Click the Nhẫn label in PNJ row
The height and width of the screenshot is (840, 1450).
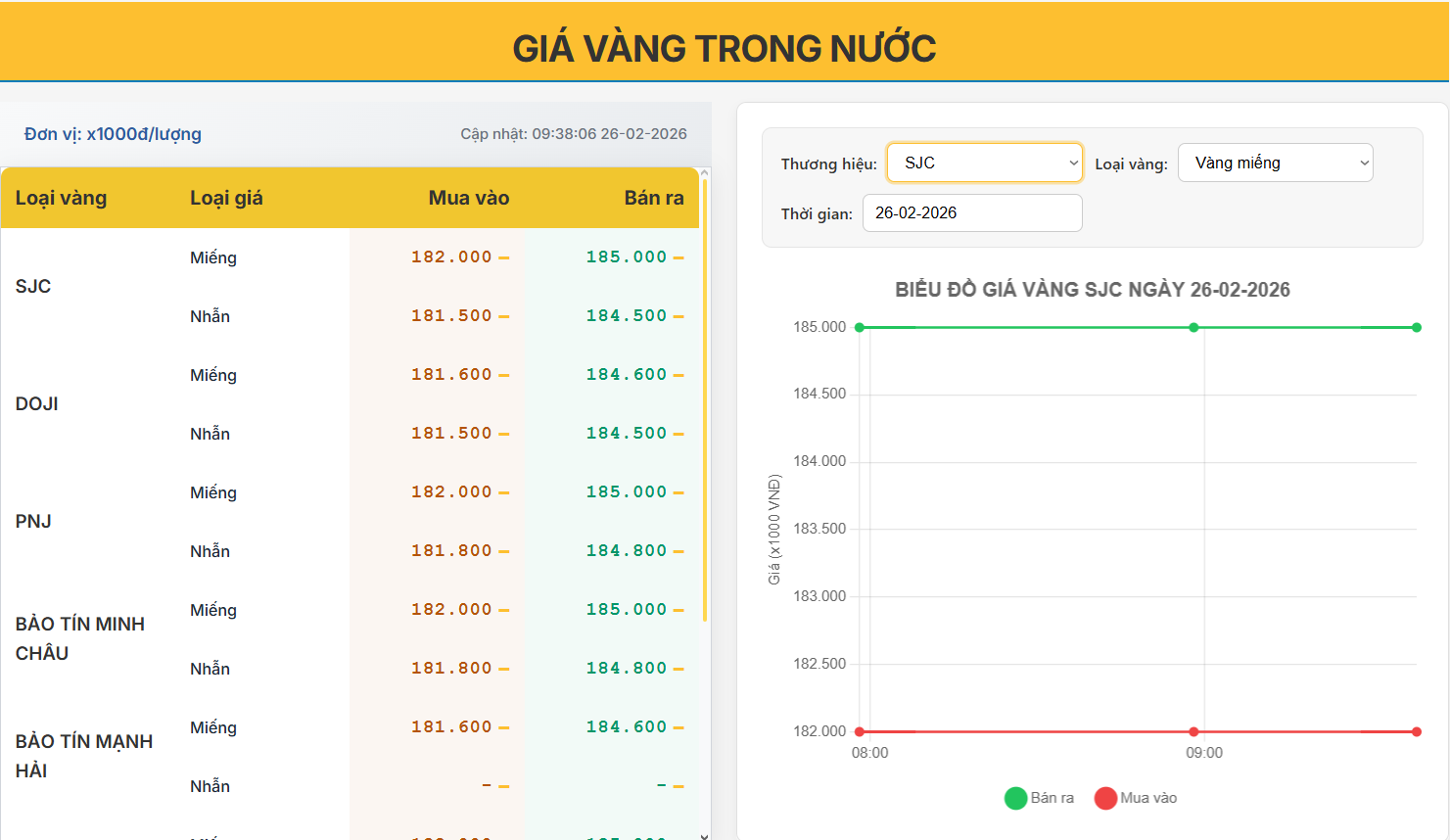pos(210,551)
